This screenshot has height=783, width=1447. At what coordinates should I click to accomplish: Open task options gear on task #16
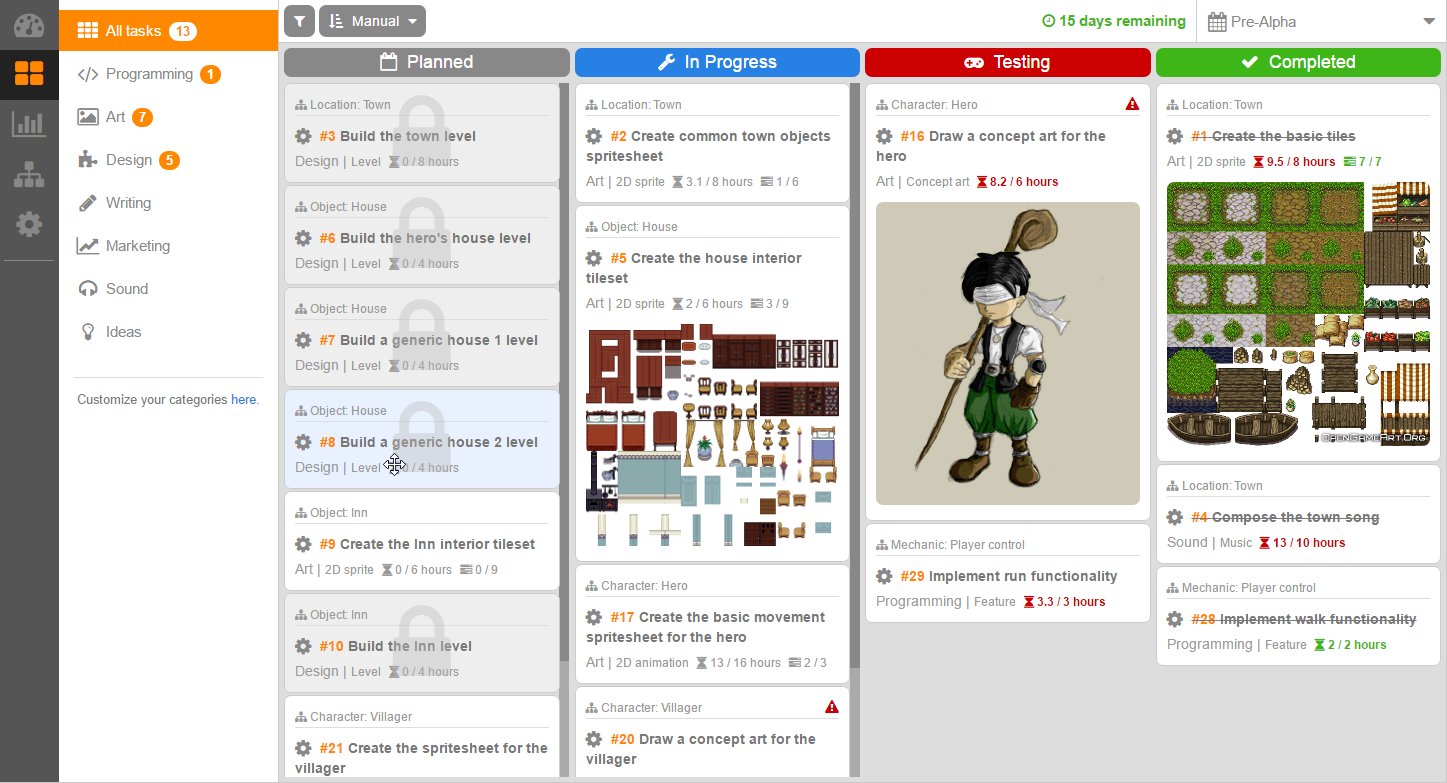tap(884, 137)
